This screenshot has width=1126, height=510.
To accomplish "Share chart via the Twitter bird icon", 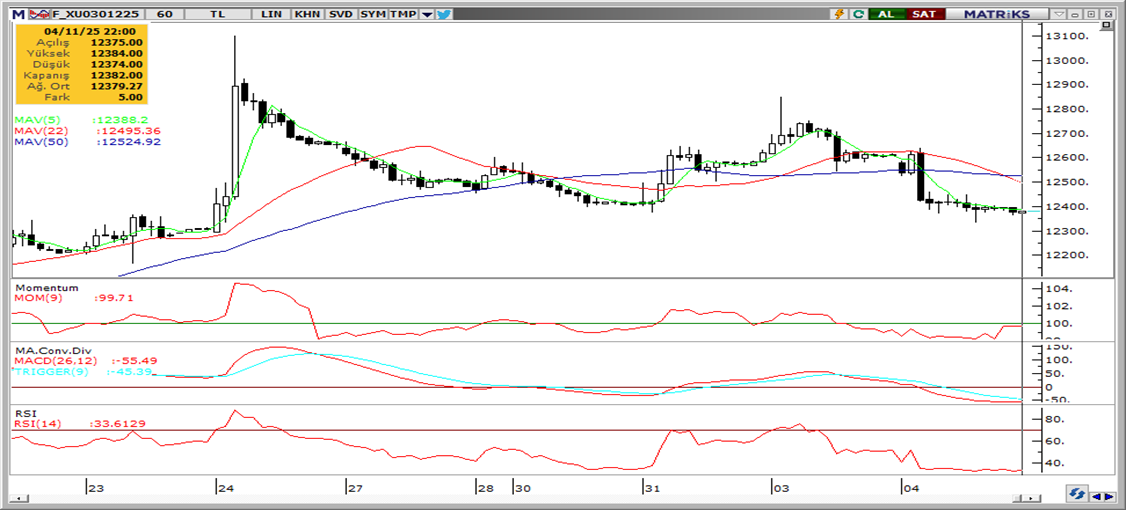I will [x=444, y=14].
